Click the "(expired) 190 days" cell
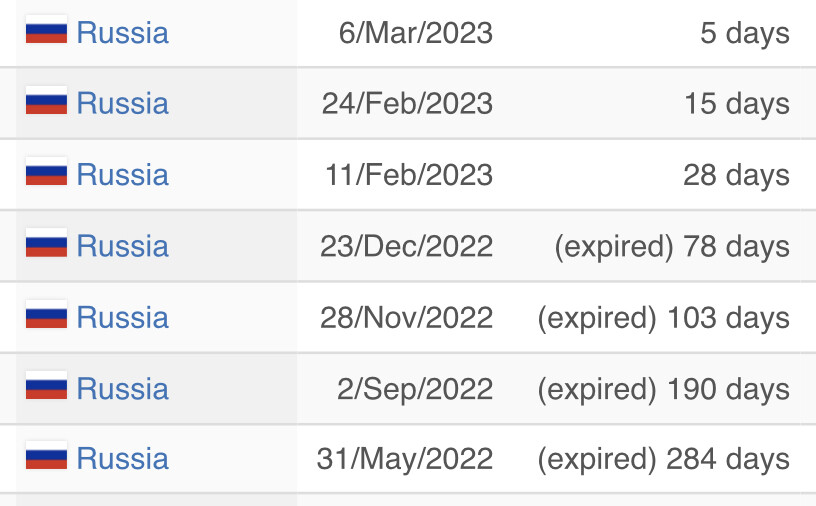 [x=663, y=389]
